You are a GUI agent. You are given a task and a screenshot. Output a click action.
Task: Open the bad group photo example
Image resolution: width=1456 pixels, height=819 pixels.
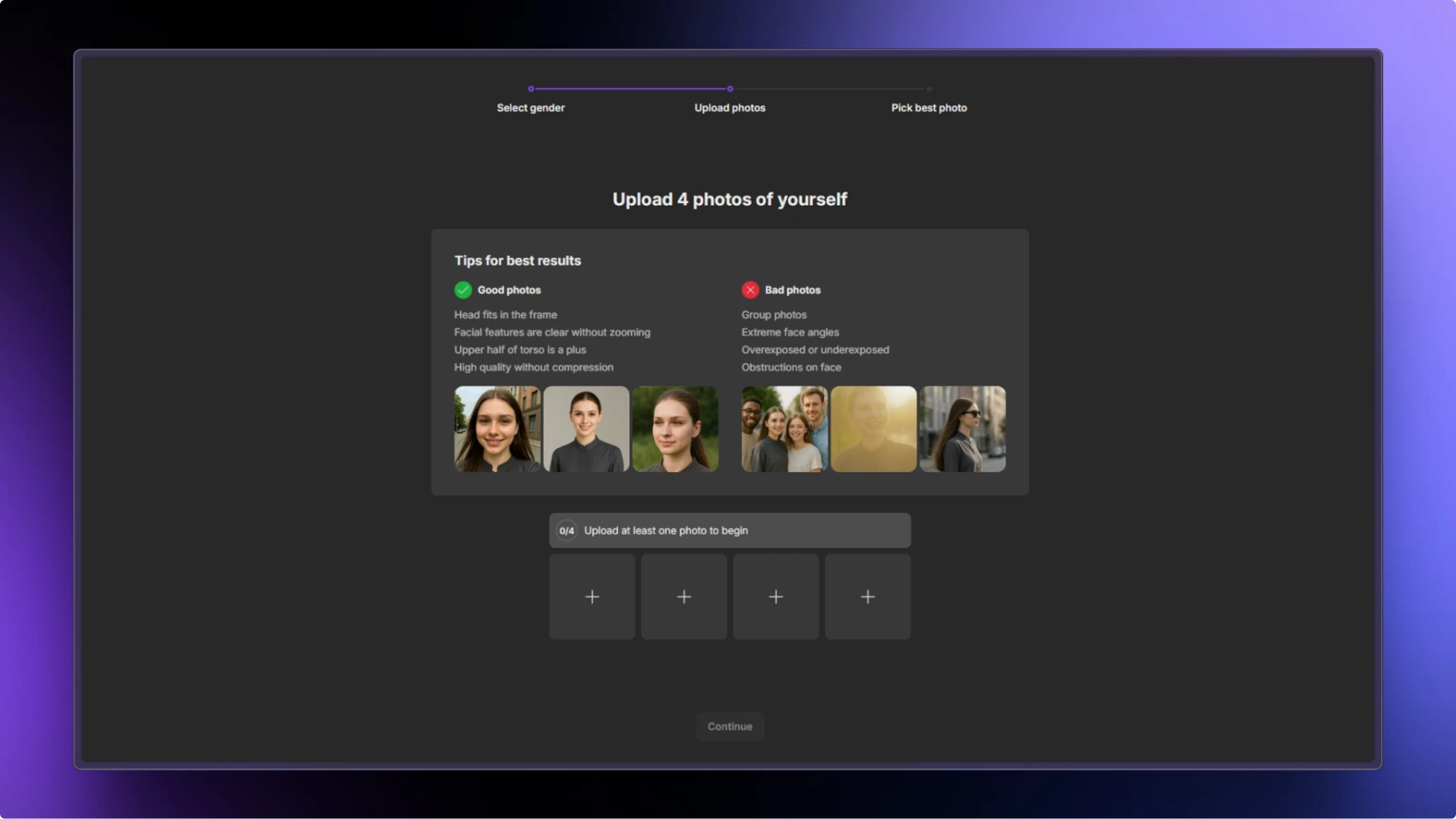tap(785, 429)
